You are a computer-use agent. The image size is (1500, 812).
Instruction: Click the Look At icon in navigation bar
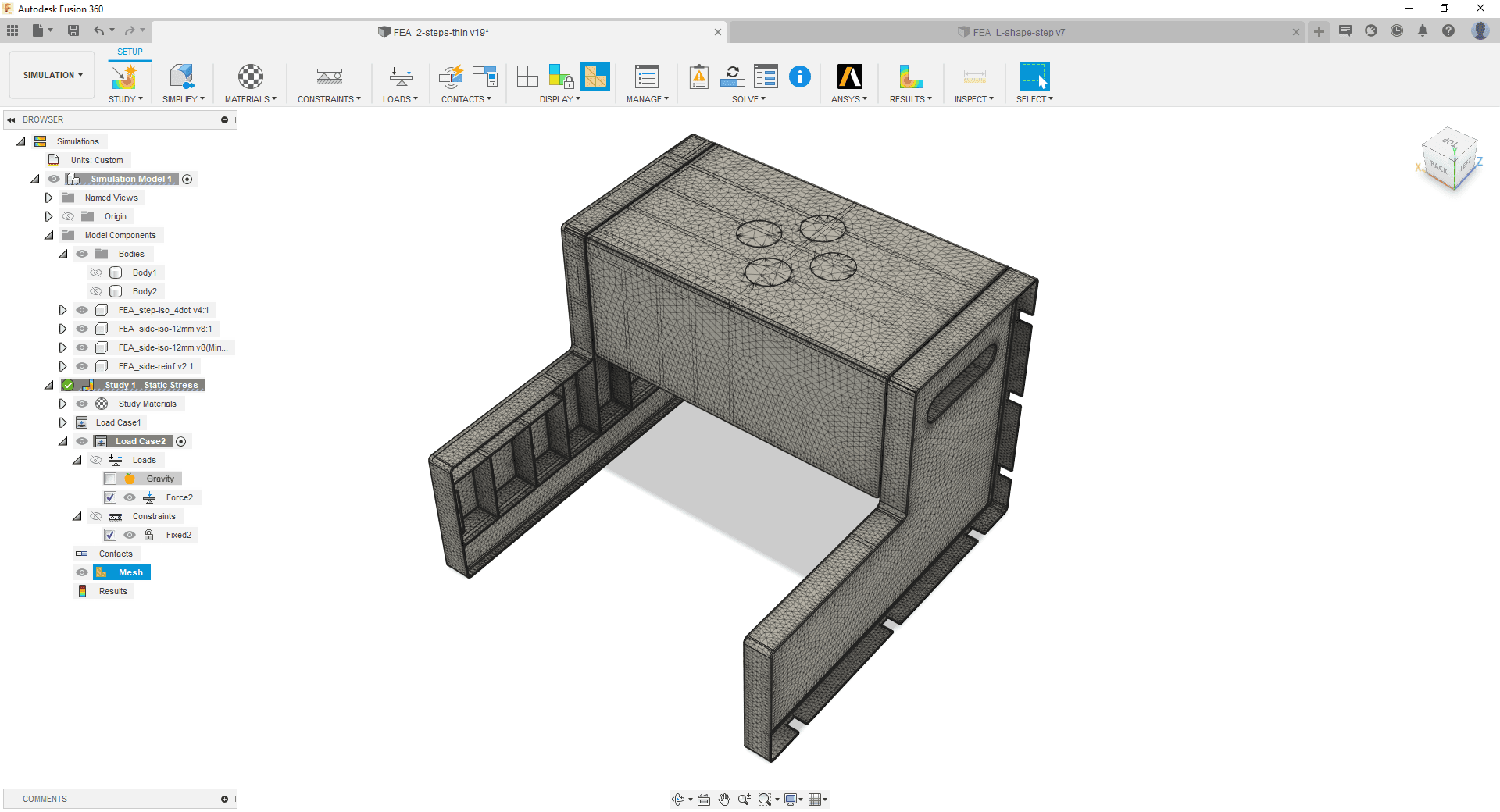coord(704,799)
